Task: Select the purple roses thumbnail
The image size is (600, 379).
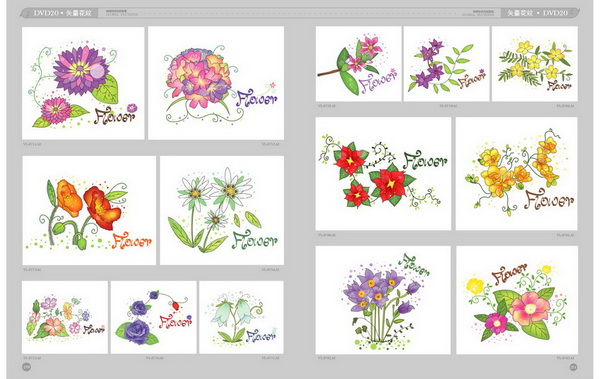Action: [153, 317]
